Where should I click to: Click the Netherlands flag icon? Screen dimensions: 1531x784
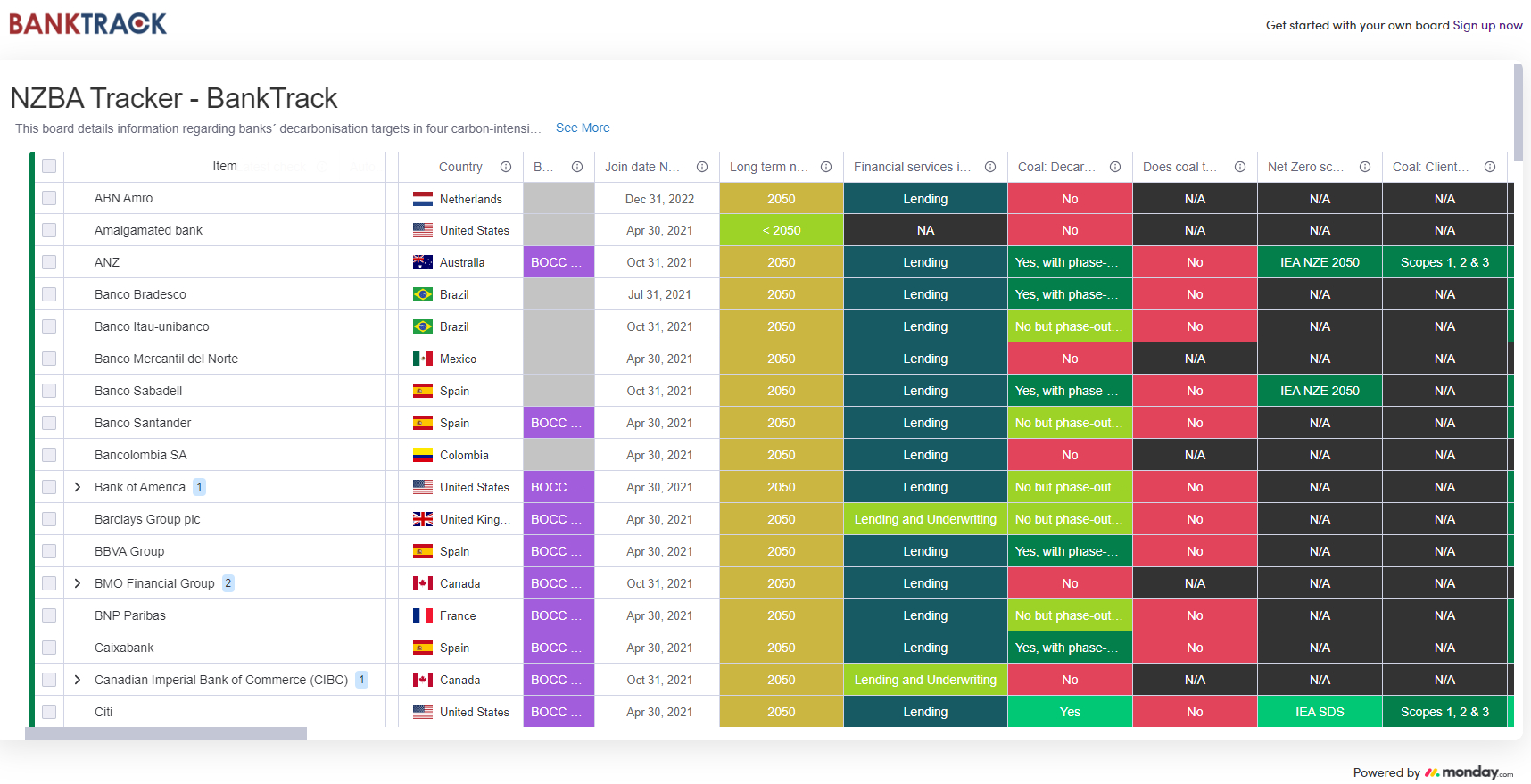click(423, 199)
